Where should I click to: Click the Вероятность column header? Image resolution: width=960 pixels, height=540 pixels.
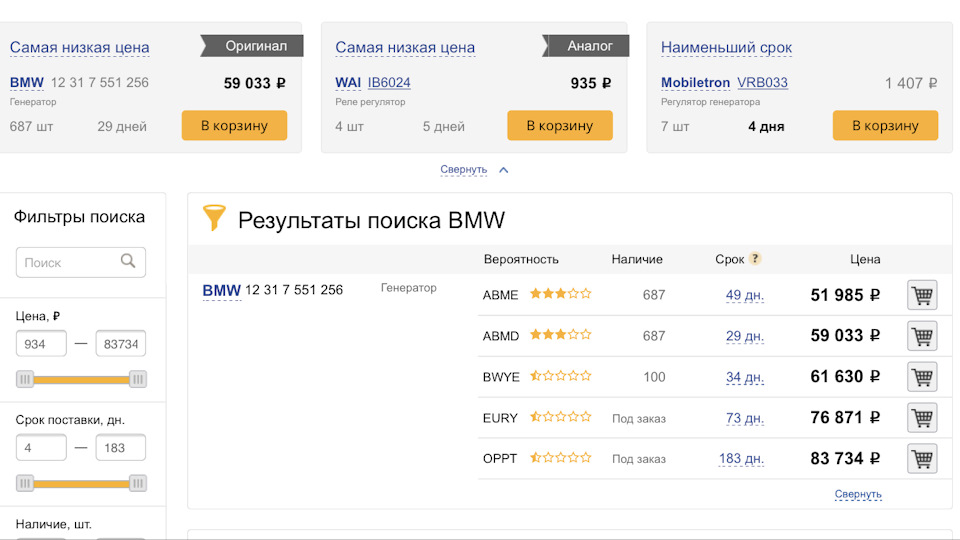click(521, 259)
